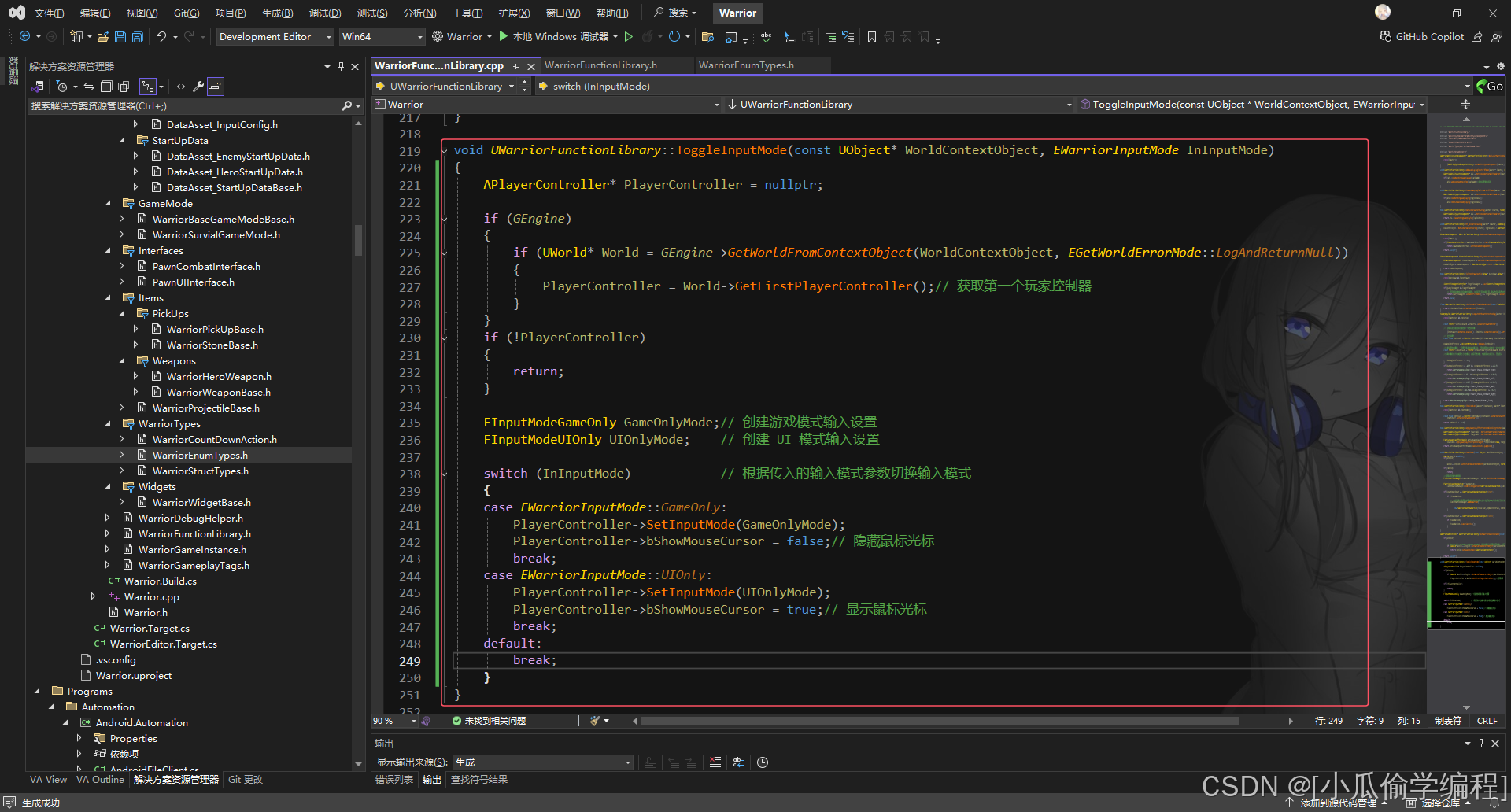Click the bookmark toggle icon in the toolbar
This screenshot has height=812, width=1511.
coord(871,37)
